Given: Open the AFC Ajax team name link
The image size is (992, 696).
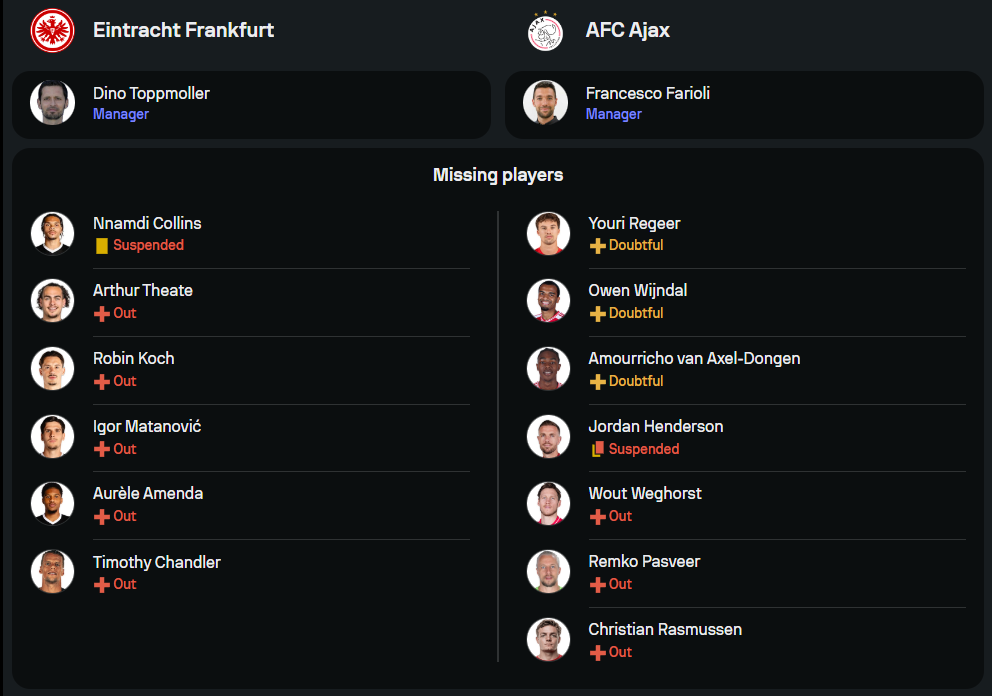Looking at the screenshot, I should coord(627,30).
